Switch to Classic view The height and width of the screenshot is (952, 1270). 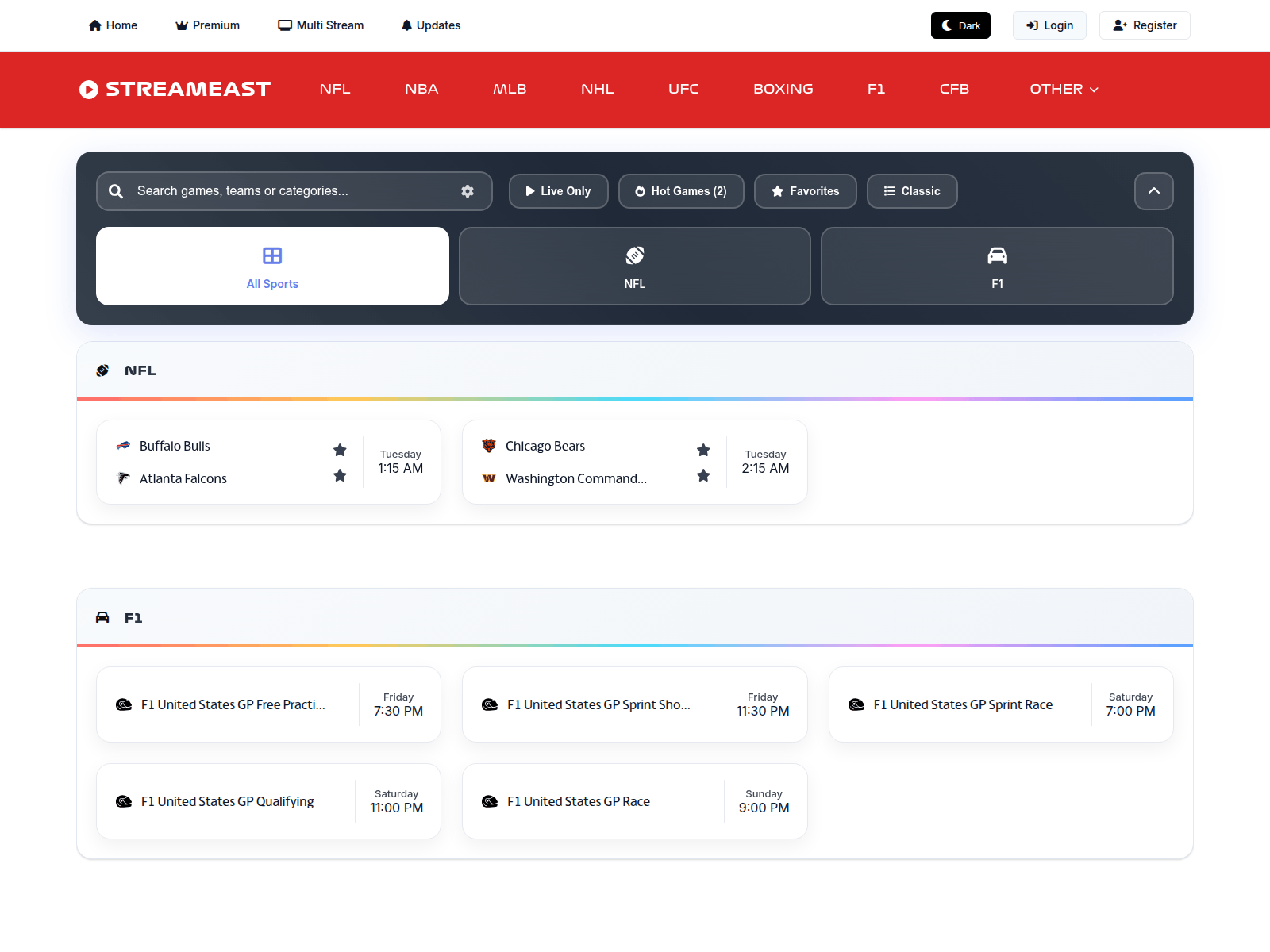point(912,191)
